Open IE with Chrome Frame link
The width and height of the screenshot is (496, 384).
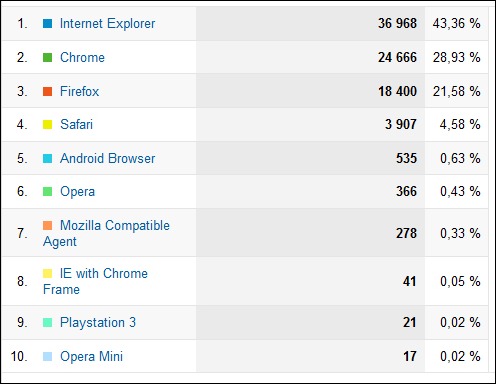click(x=95, y=281)
